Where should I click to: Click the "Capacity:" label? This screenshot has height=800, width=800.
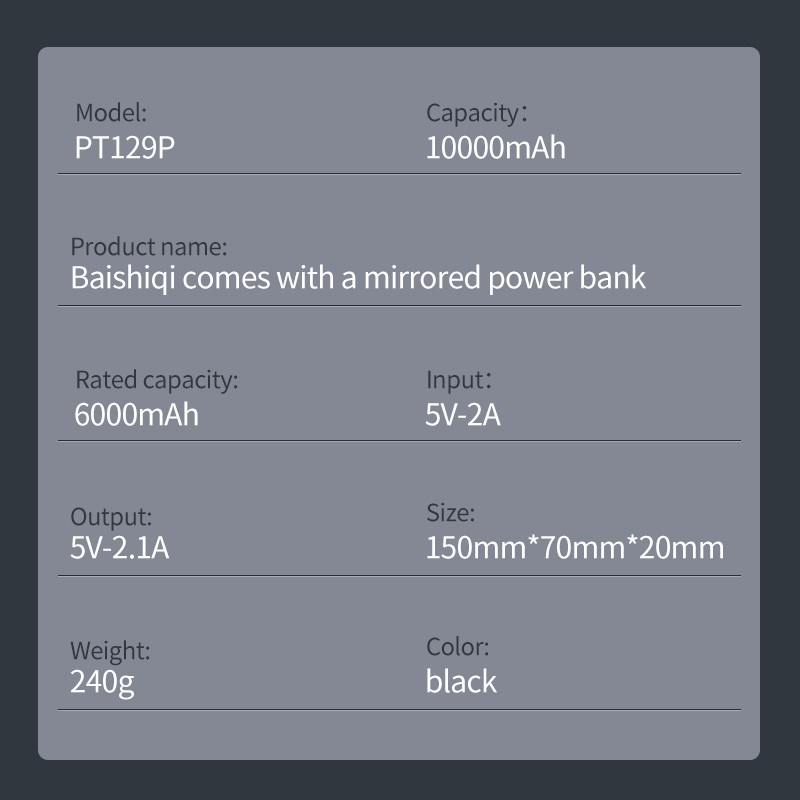click(x=476, y=112)
